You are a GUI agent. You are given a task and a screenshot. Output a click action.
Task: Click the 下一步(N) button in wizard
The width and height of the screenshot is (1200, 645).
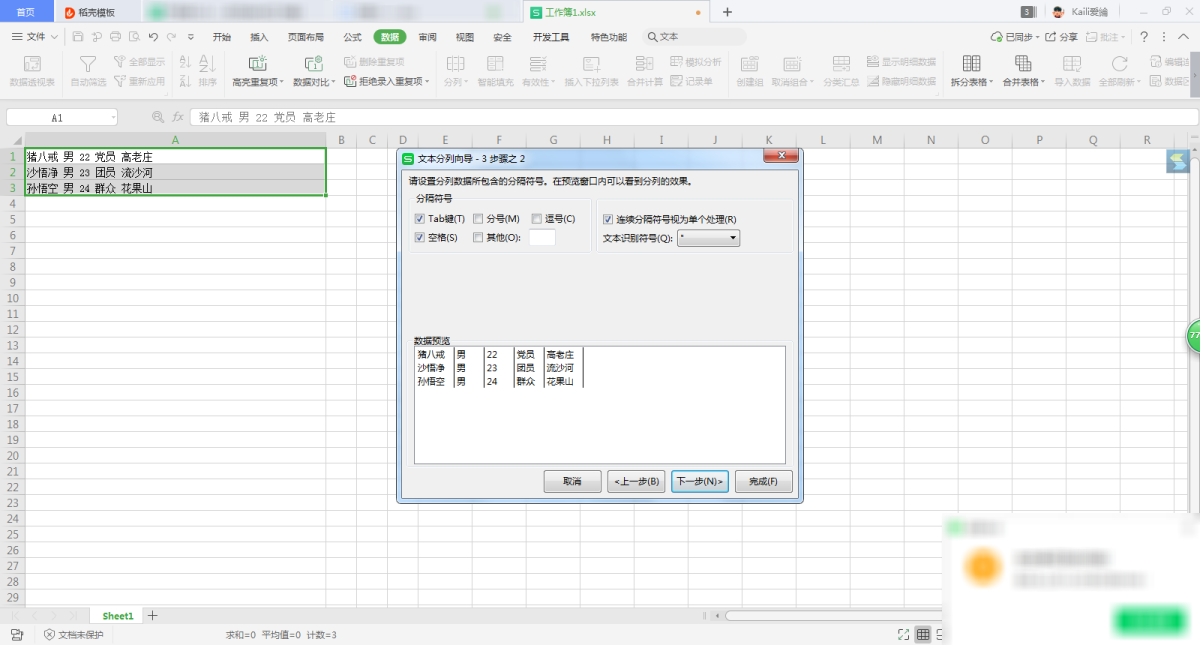click(699, 481)
